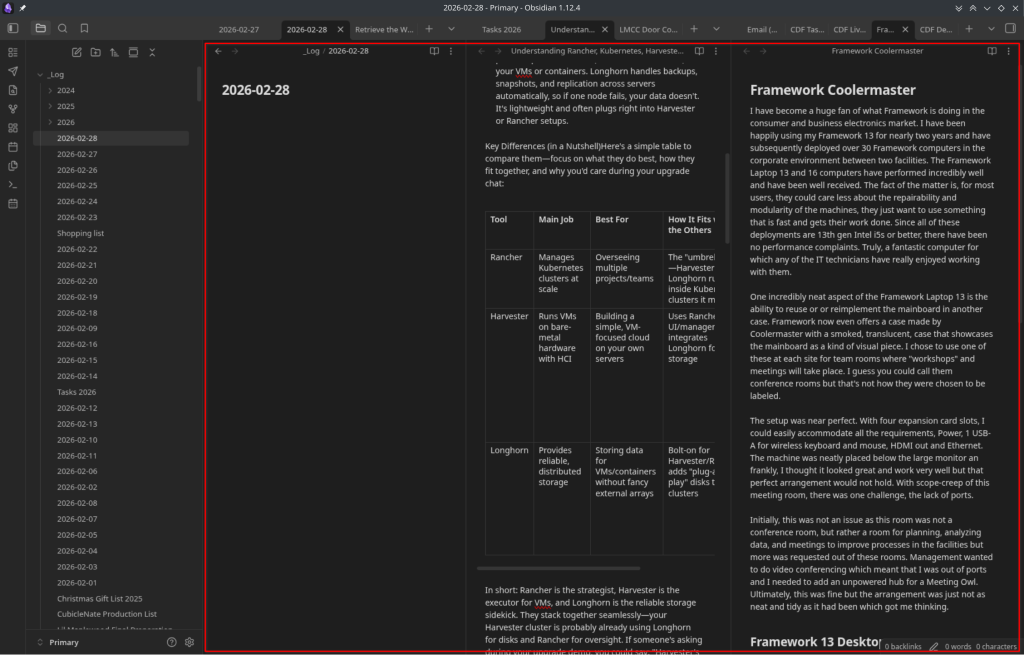Open the Shopping list note
This screenshot has width=1024, height=655.
coord(80,233)
